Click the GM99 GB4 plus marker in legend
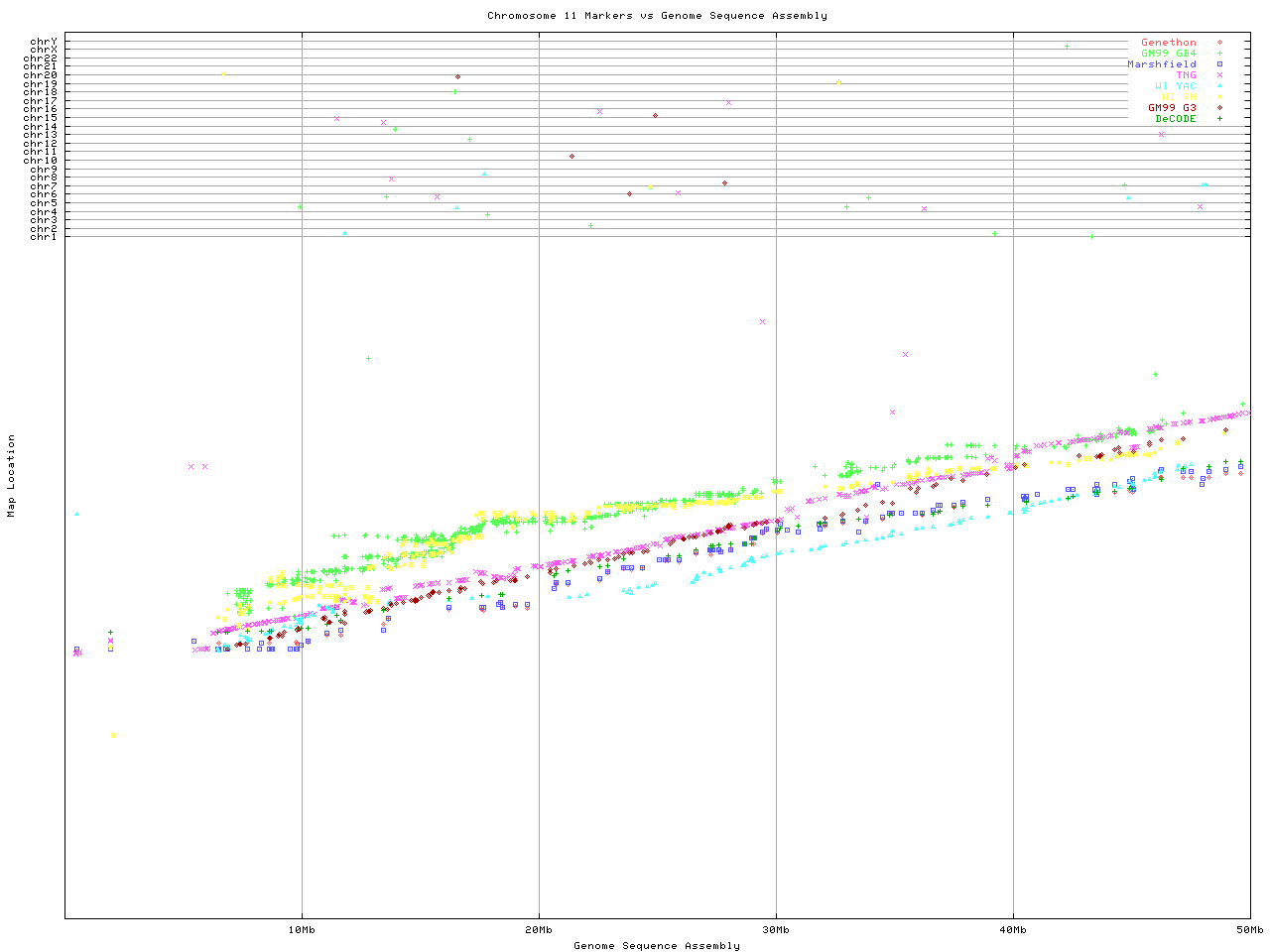1270x952 pixels. tap(1219, 54)
